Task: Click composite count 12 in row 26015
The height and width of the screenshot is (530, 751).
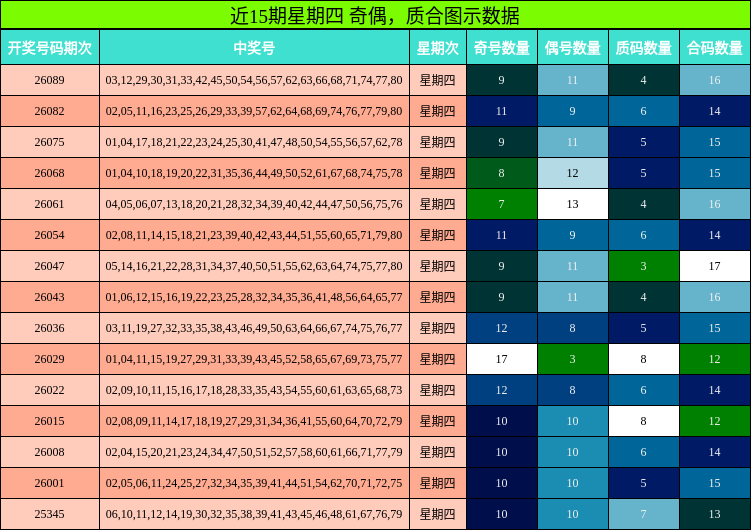Action: (x=715, y=421)
